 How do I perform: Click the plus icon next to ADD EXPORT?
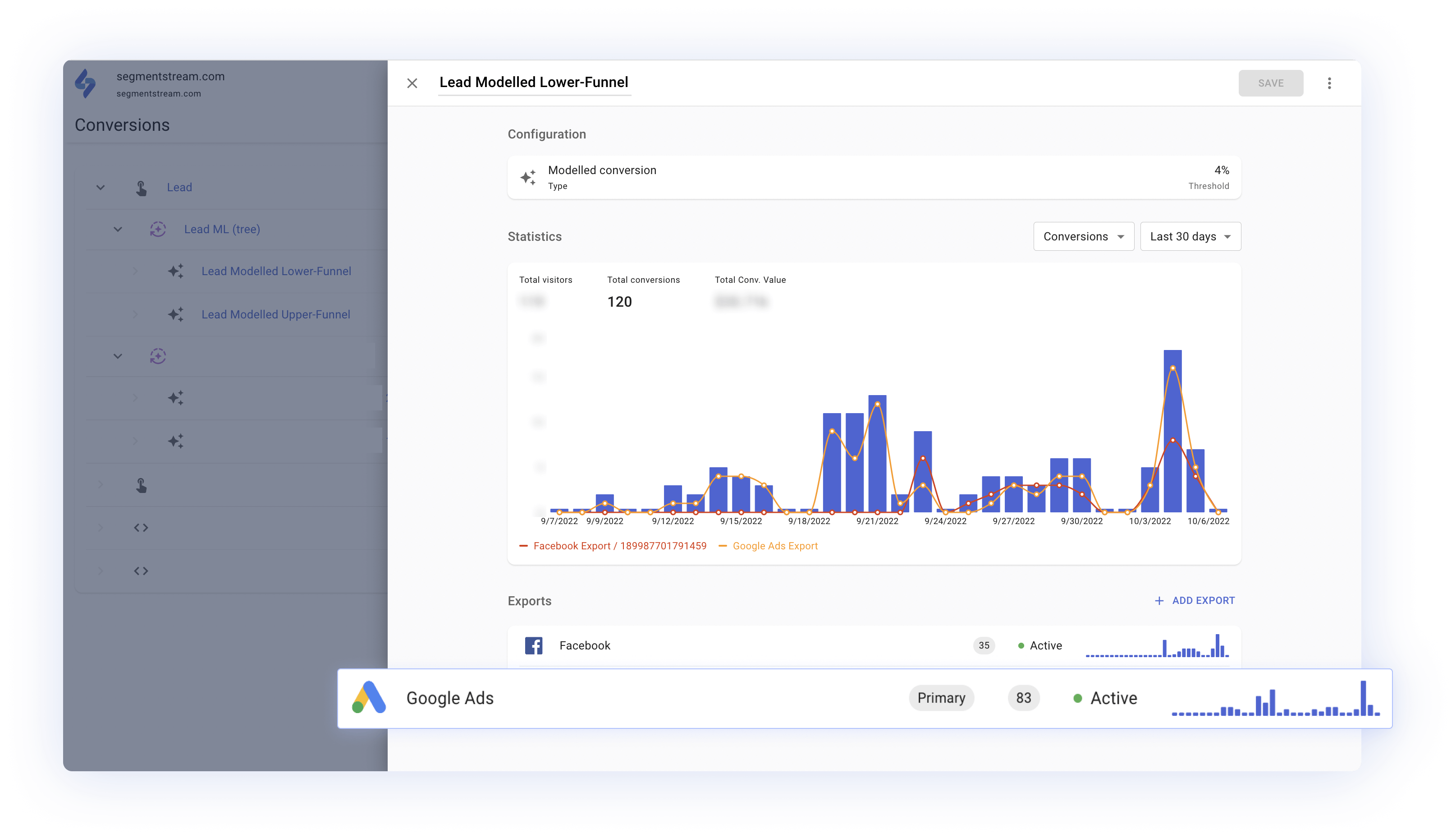click(x=1158, y=600)
